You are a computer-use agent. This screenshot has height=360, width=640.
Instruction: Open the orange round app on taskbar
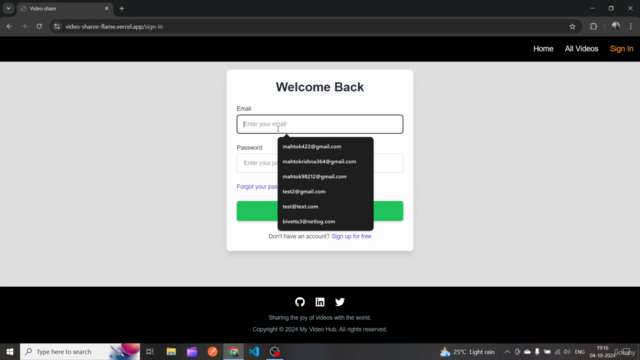tap(213, 351)
